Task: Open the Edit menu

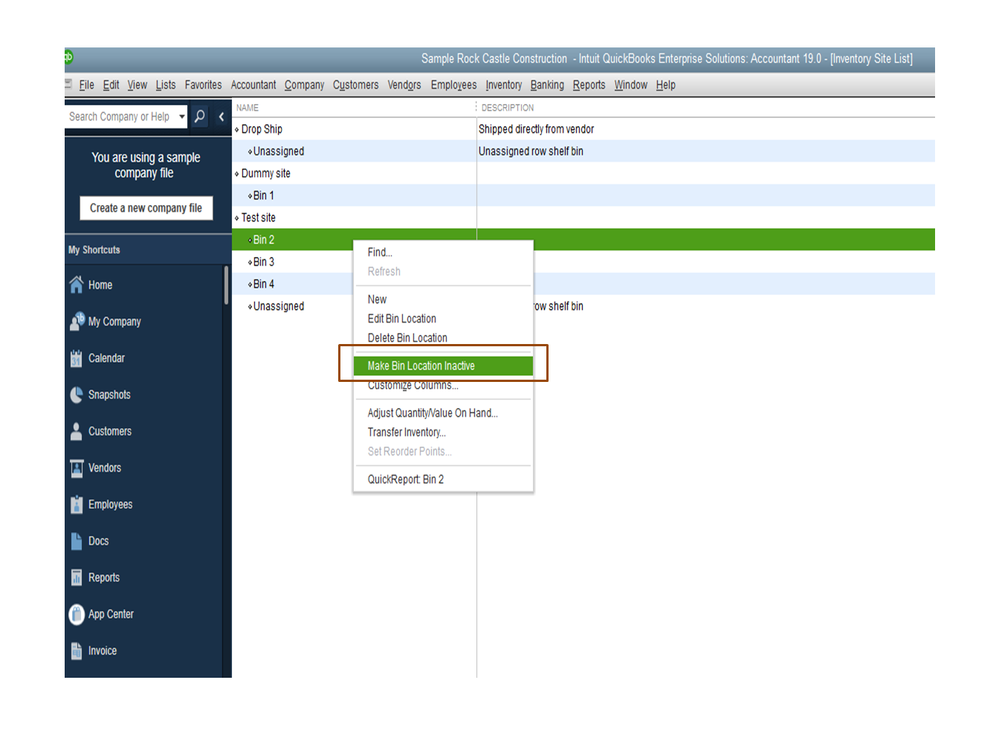Action: tap(111, 85)
